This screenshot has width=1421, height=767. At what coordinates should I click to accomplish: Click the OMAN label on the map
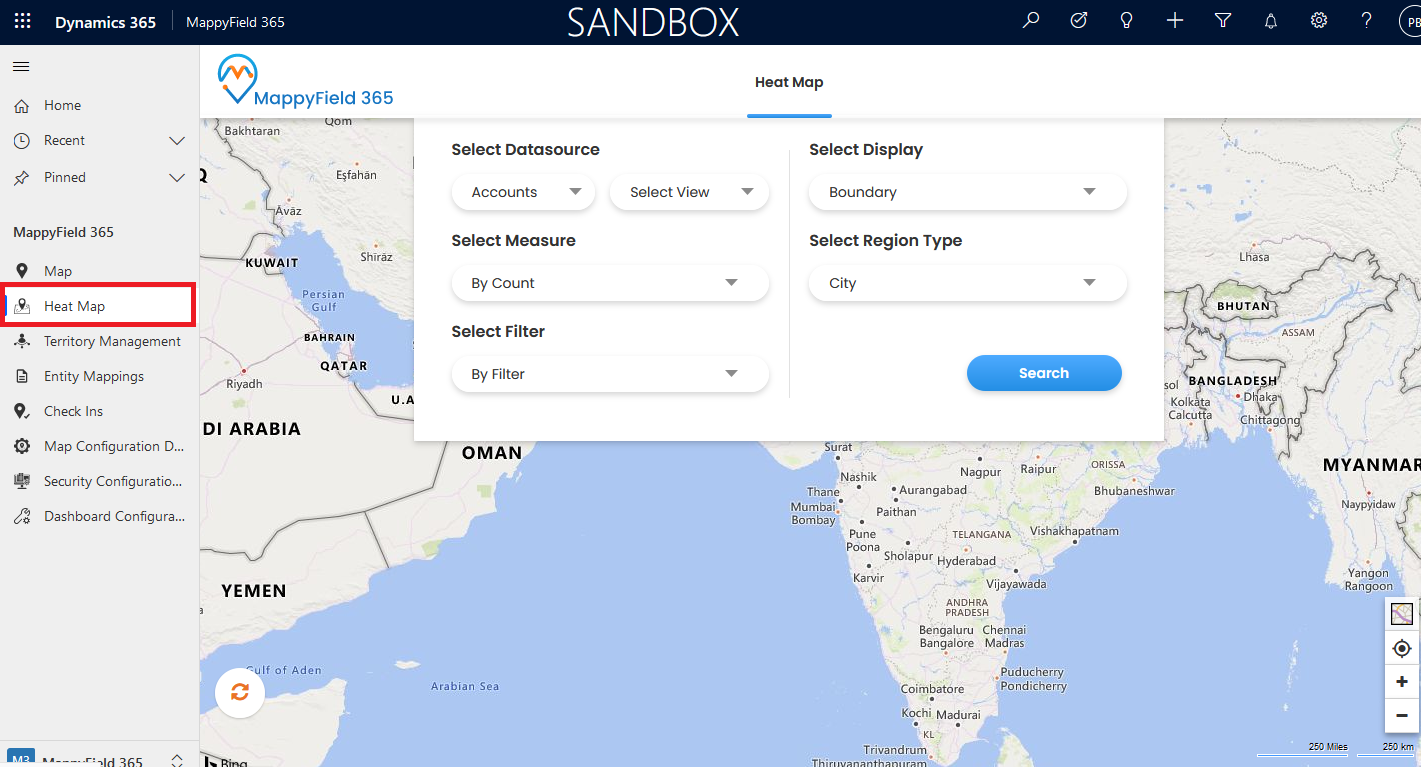pos(492,453)
